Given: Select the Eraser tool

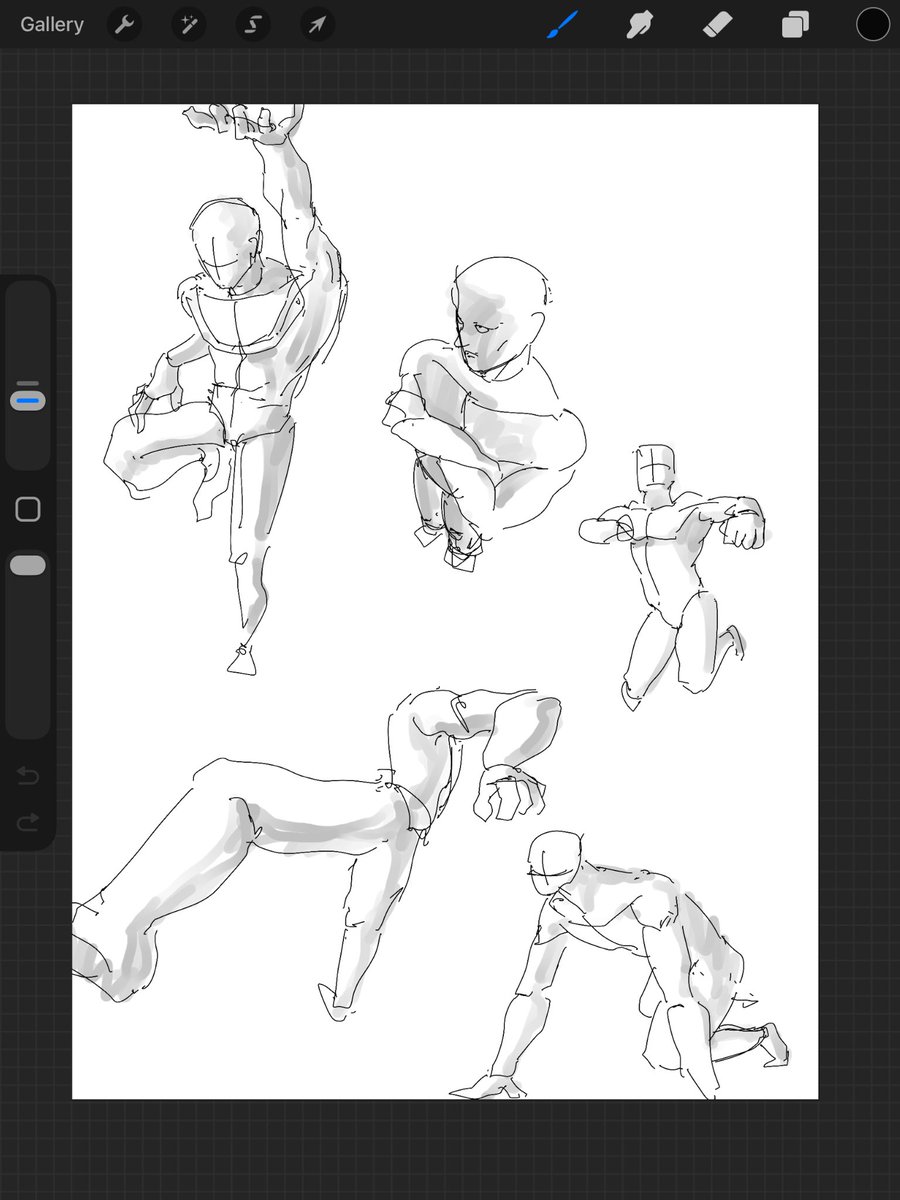Looking at the screenshot, I should pos(718,25).
